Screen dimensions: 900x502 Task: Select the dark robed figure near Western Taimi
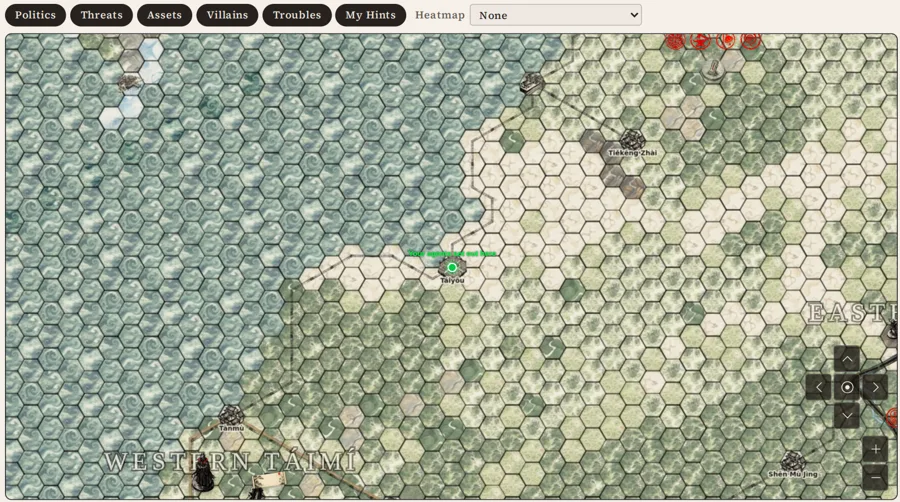click(x=203, y=474)
